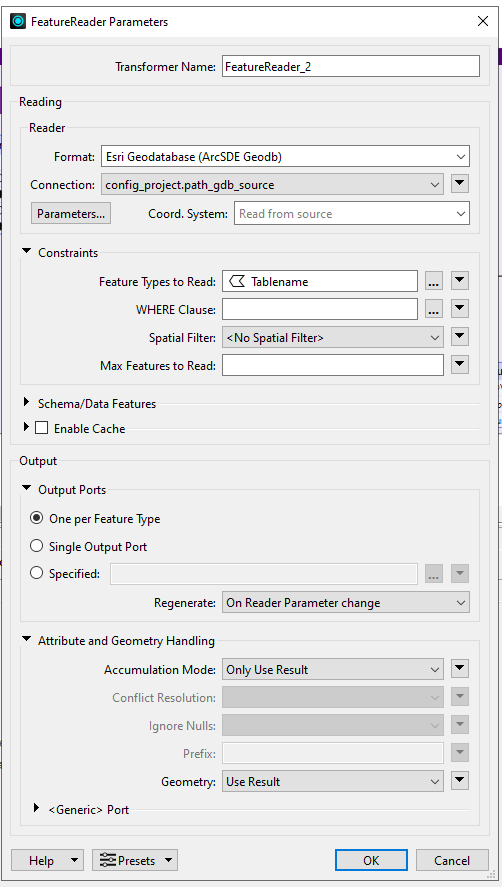
Task: Enable the Enable Cache checkbox
Action: click(41, 428)
